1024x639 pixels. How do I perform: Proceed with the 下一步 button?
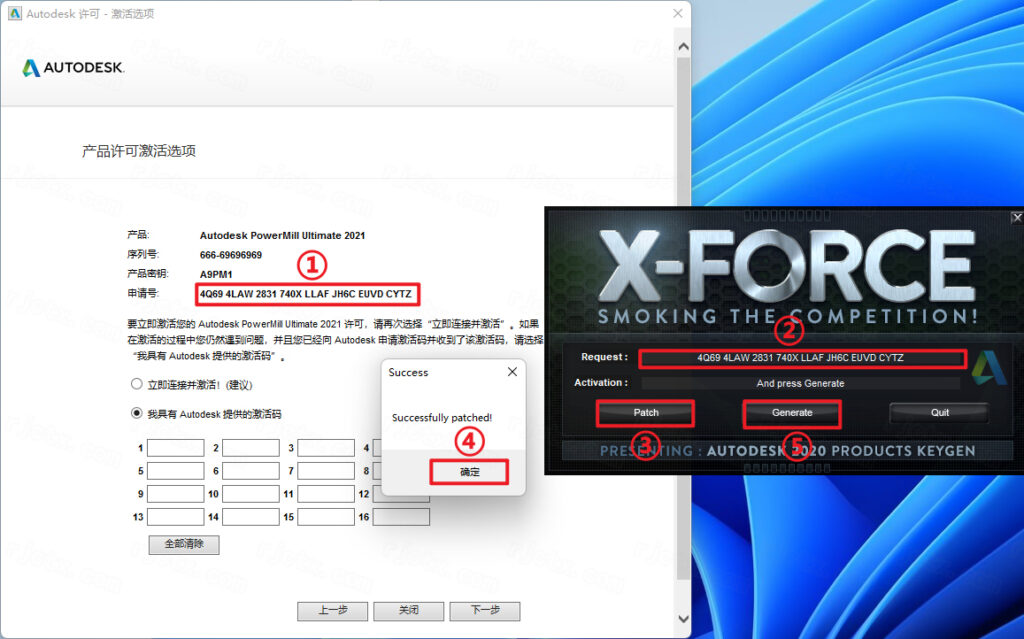pyautogui.click(x=485, y=611)
